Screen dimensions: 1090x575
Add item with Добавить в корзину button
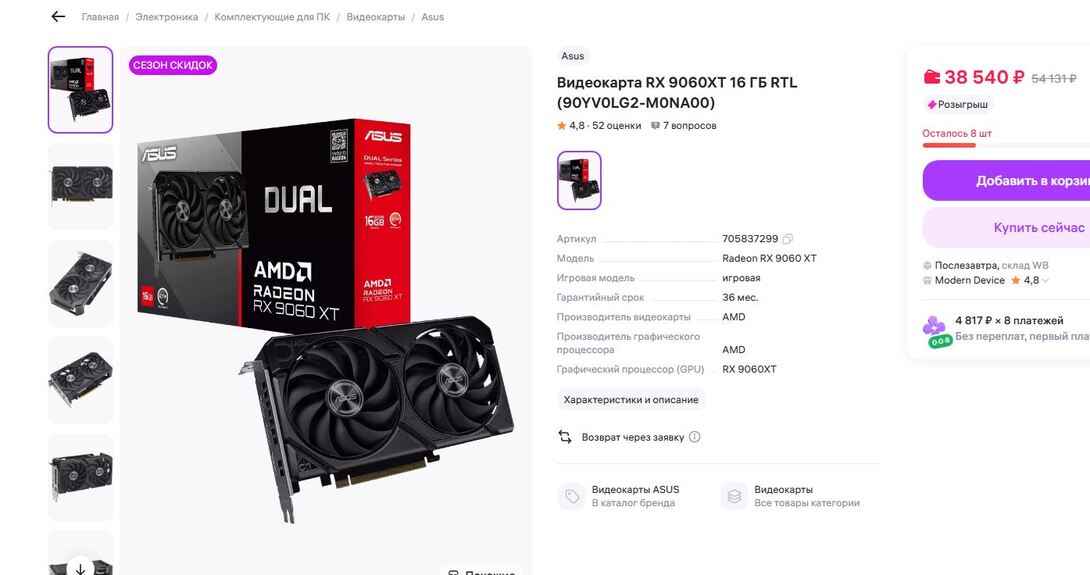(x=1006, y=181)
